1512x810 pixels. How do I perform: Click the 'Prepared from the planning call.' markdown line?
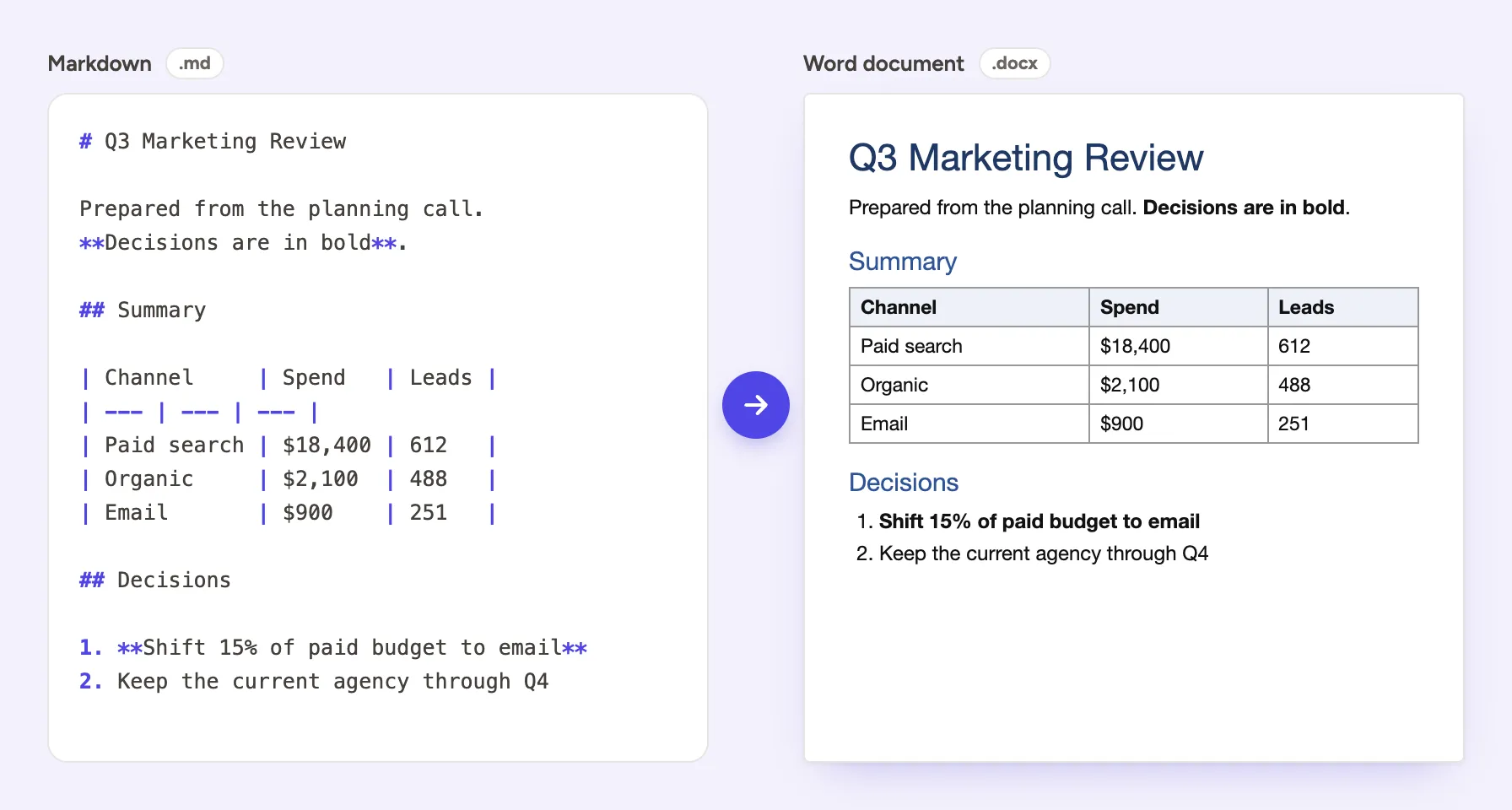tap(281, 208)
